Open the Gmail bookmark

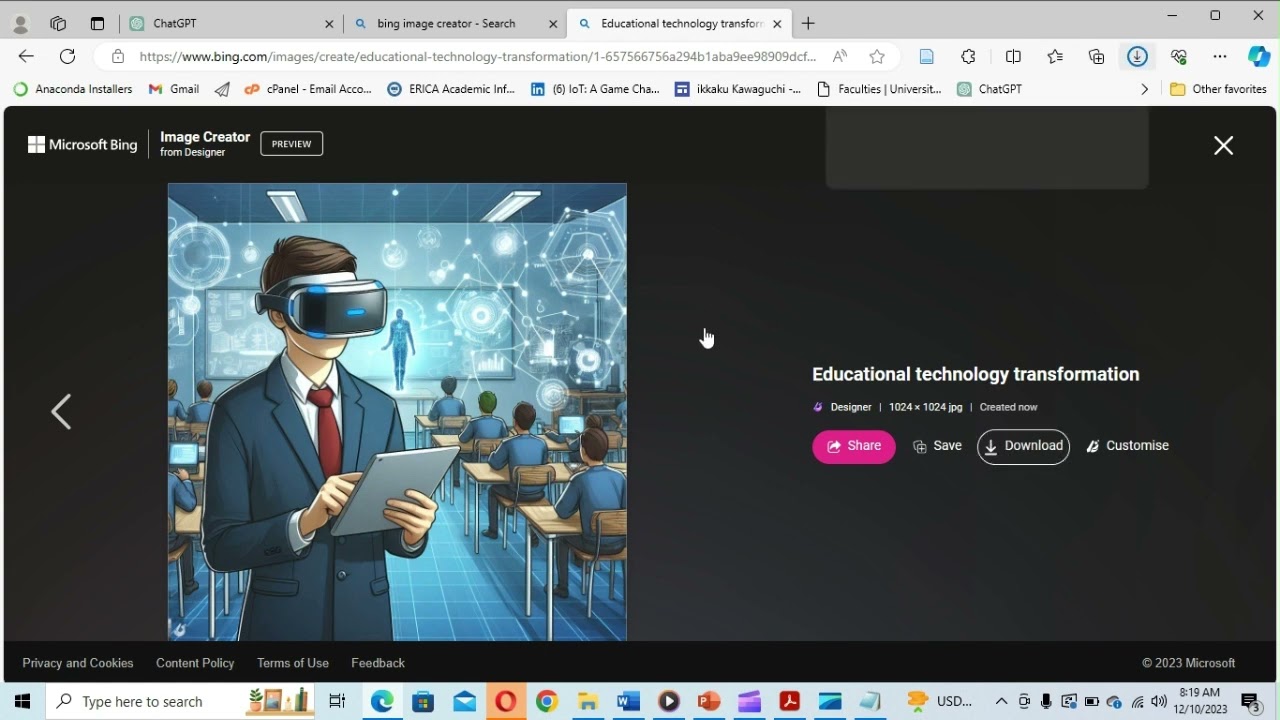174,89
